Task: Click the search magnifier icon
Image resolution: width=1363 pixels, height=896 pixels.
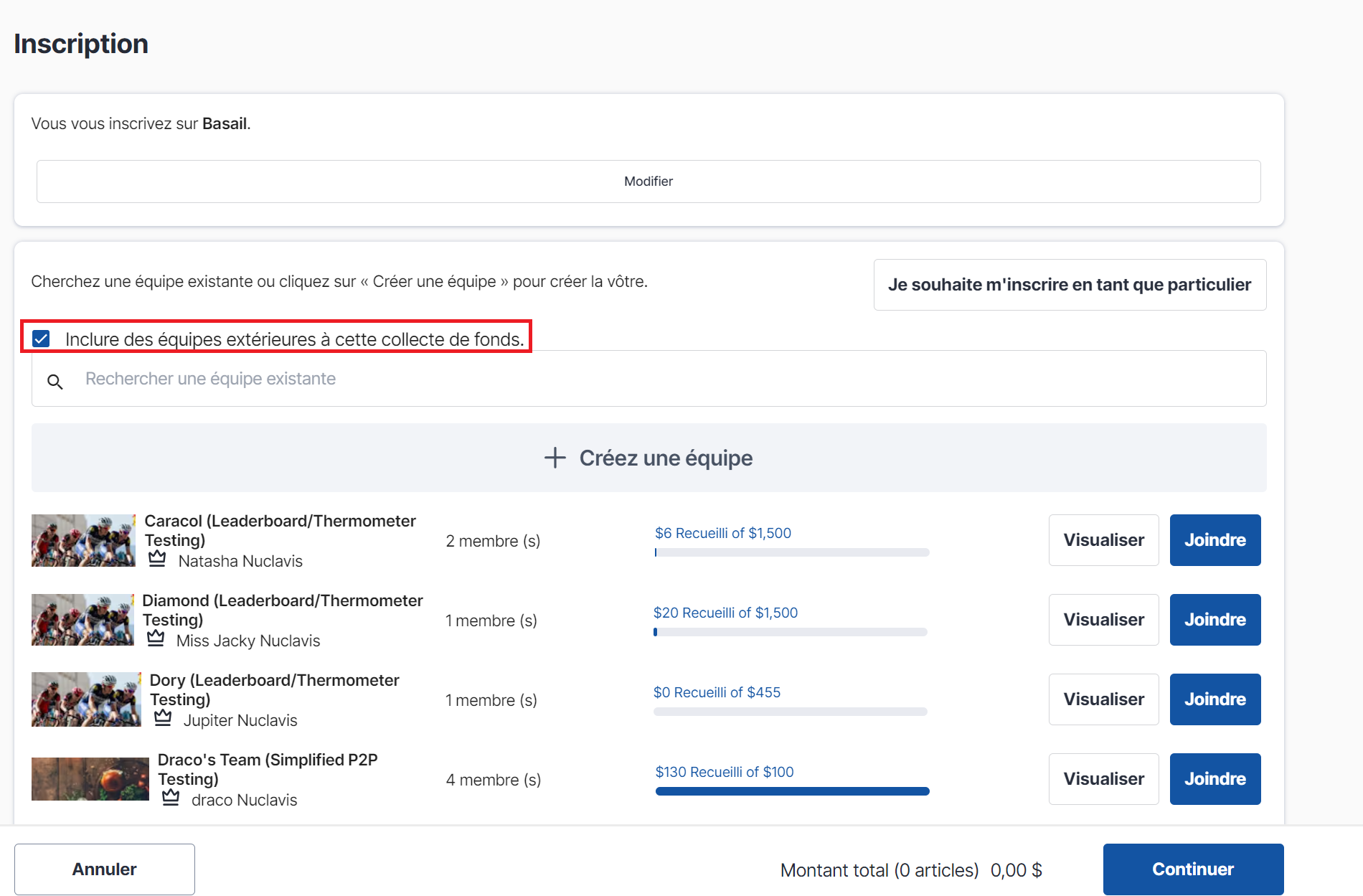Action: (55, 382)
